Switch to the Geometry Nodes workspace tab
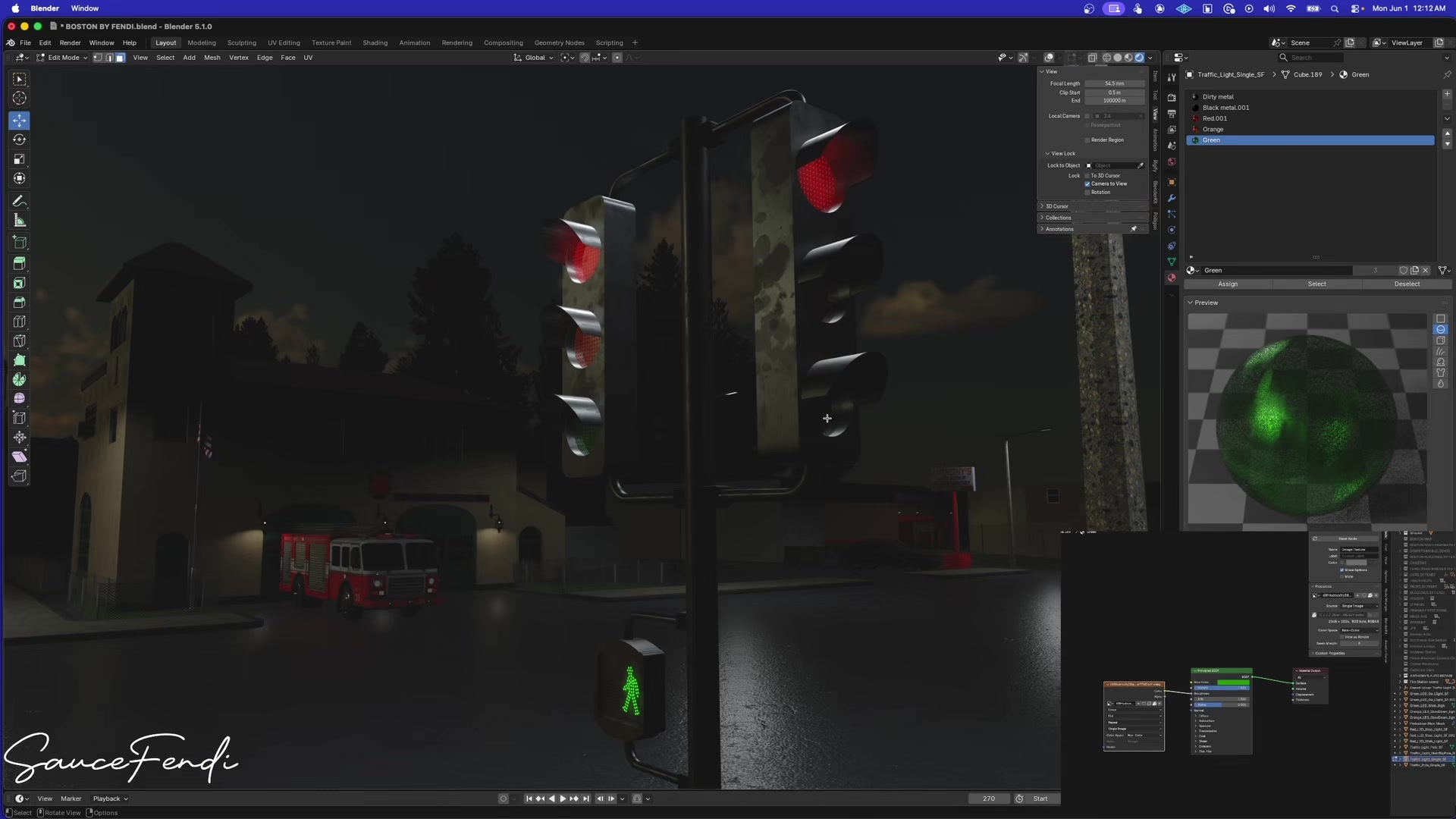Viewport: 1456px width, 819px height. click(x=559, y=43)
